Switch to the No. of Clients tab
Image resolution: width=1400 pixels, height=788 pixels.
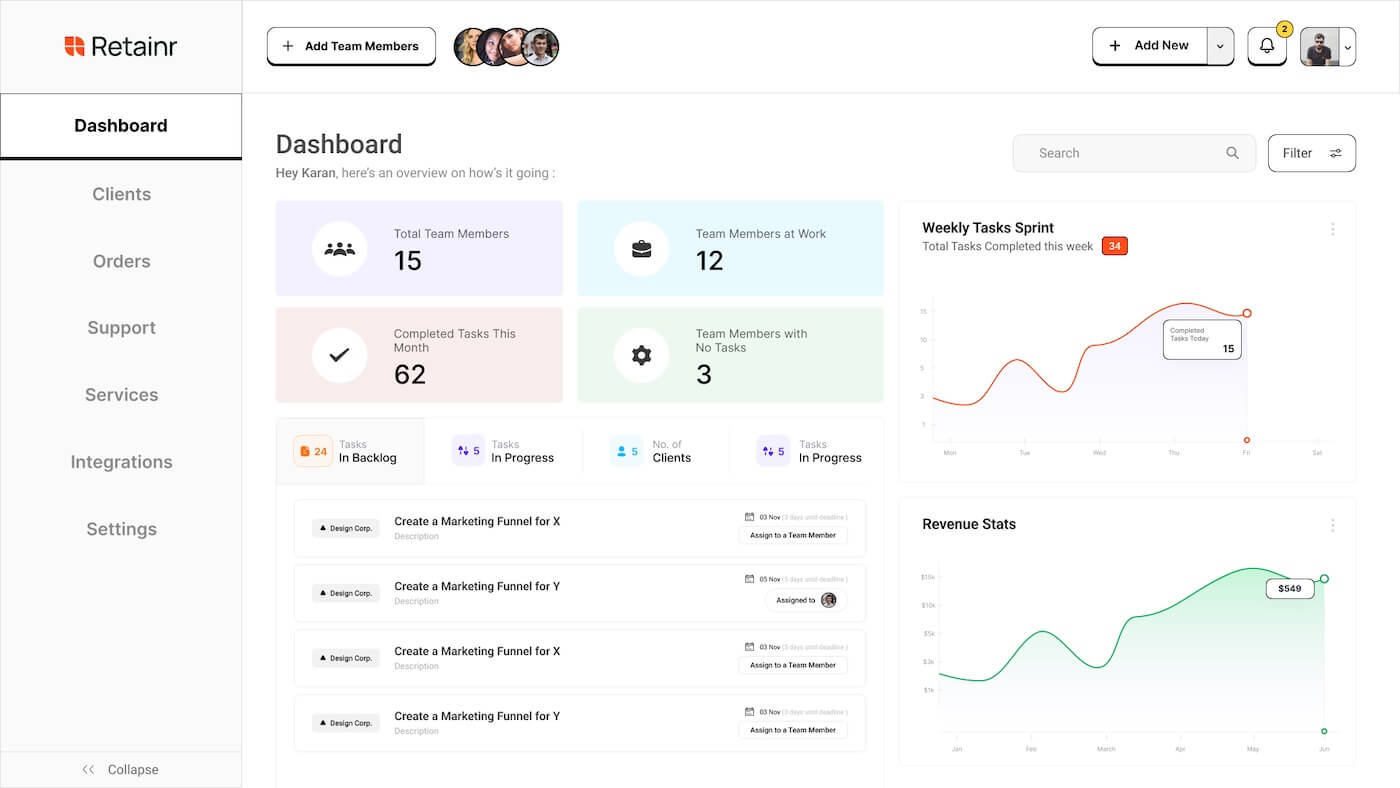(655, 451)
